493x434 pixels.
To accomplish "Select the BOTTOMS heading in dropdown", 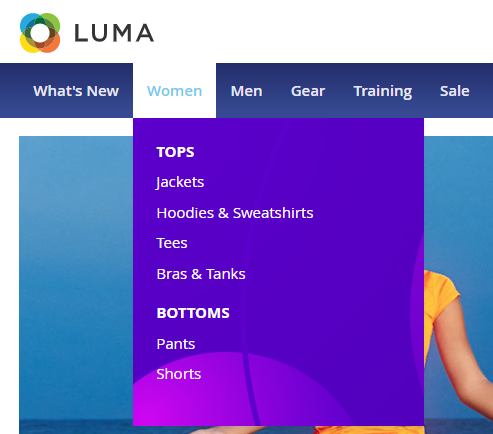I will tap(193, 313).
